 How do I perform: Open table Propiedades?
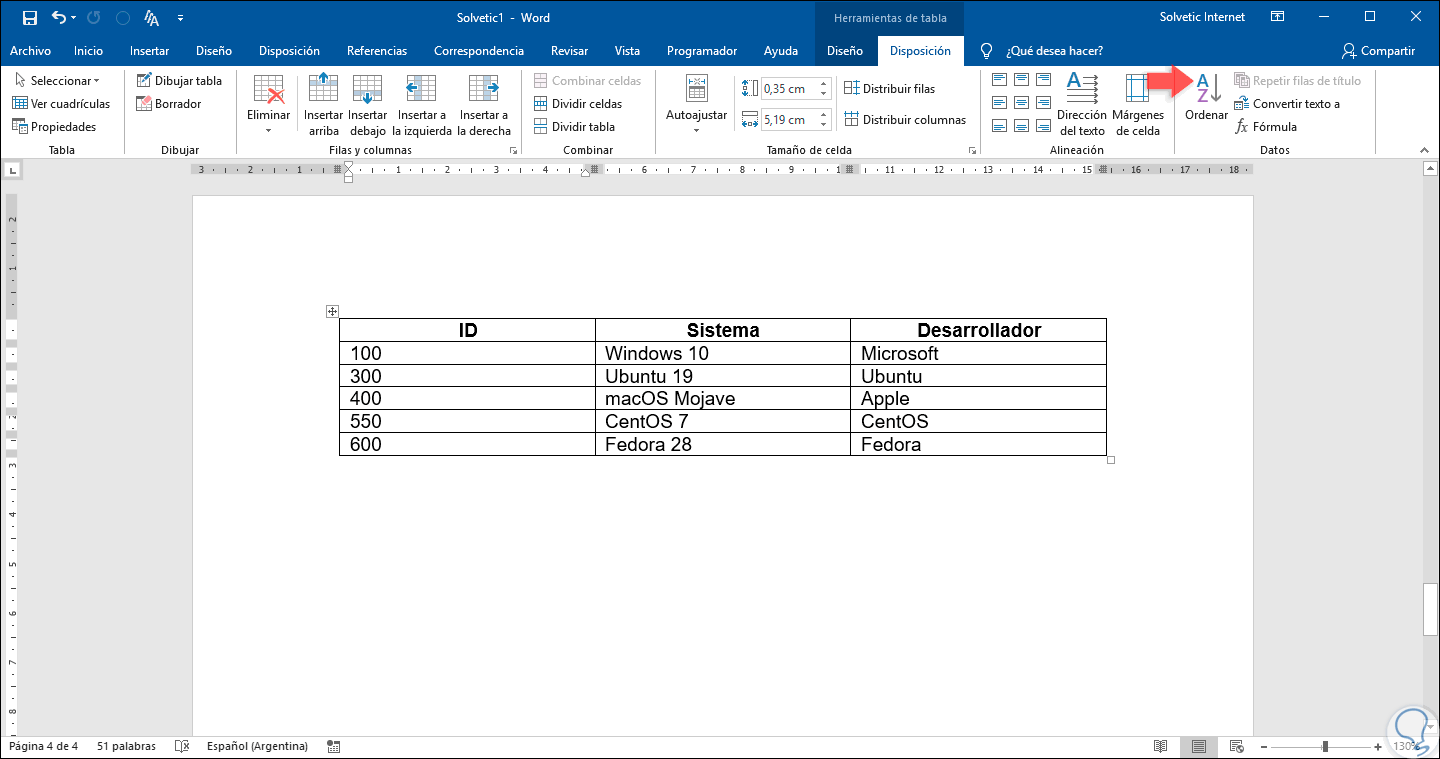click(x=54, y=127)
